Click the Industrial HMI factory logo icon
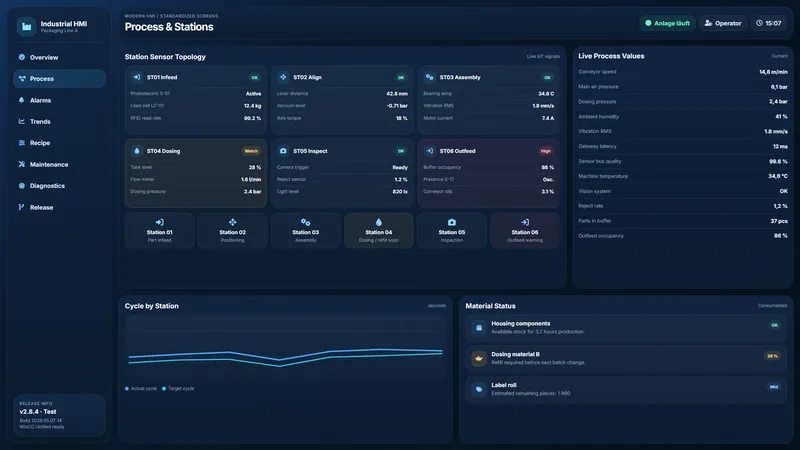 pyautogui.click(x=27, y=27)
